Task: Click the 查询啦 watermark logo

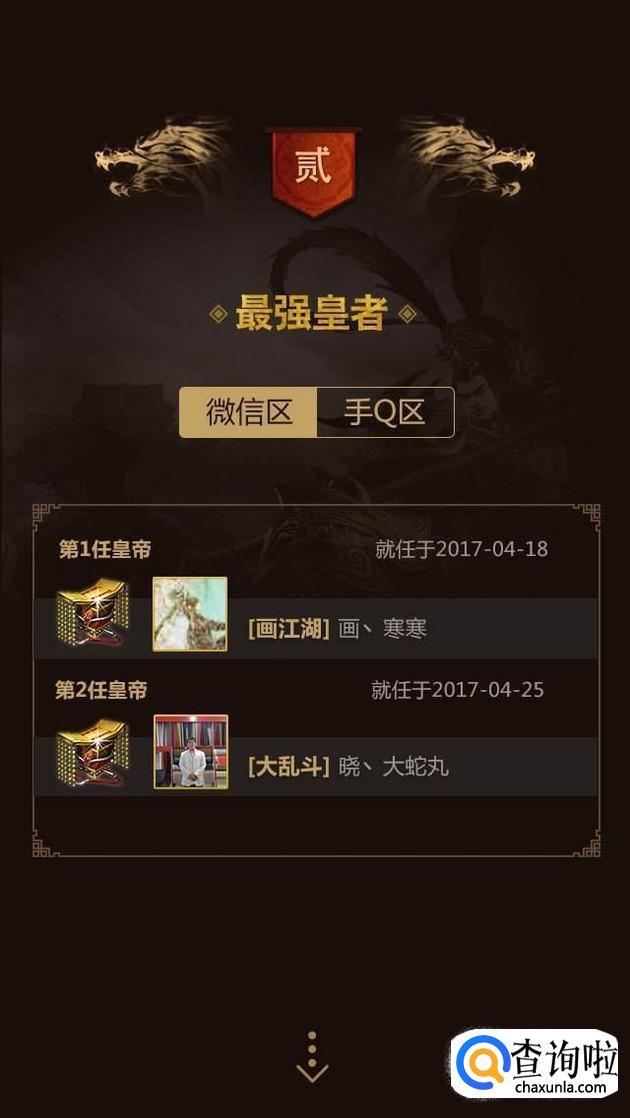Action: click(535, 1063)
